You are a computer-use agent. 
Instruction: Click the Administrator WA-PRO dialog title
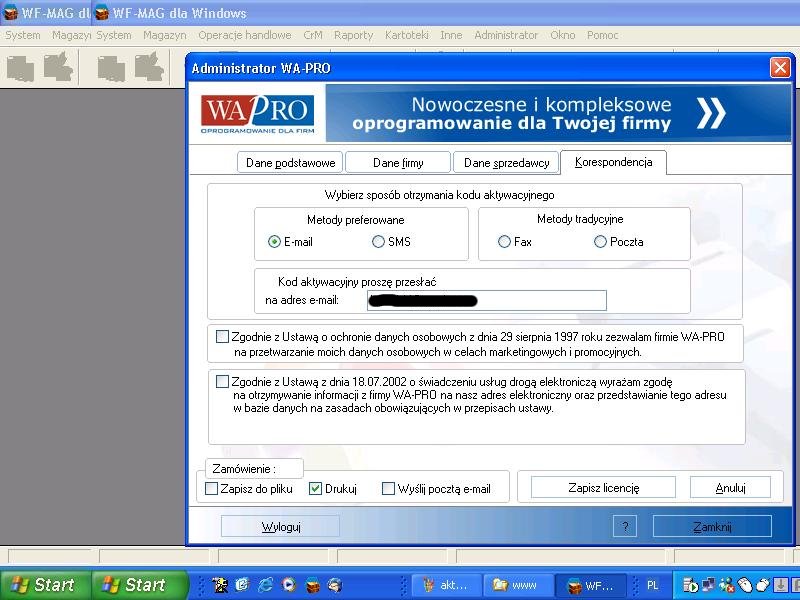261,68
